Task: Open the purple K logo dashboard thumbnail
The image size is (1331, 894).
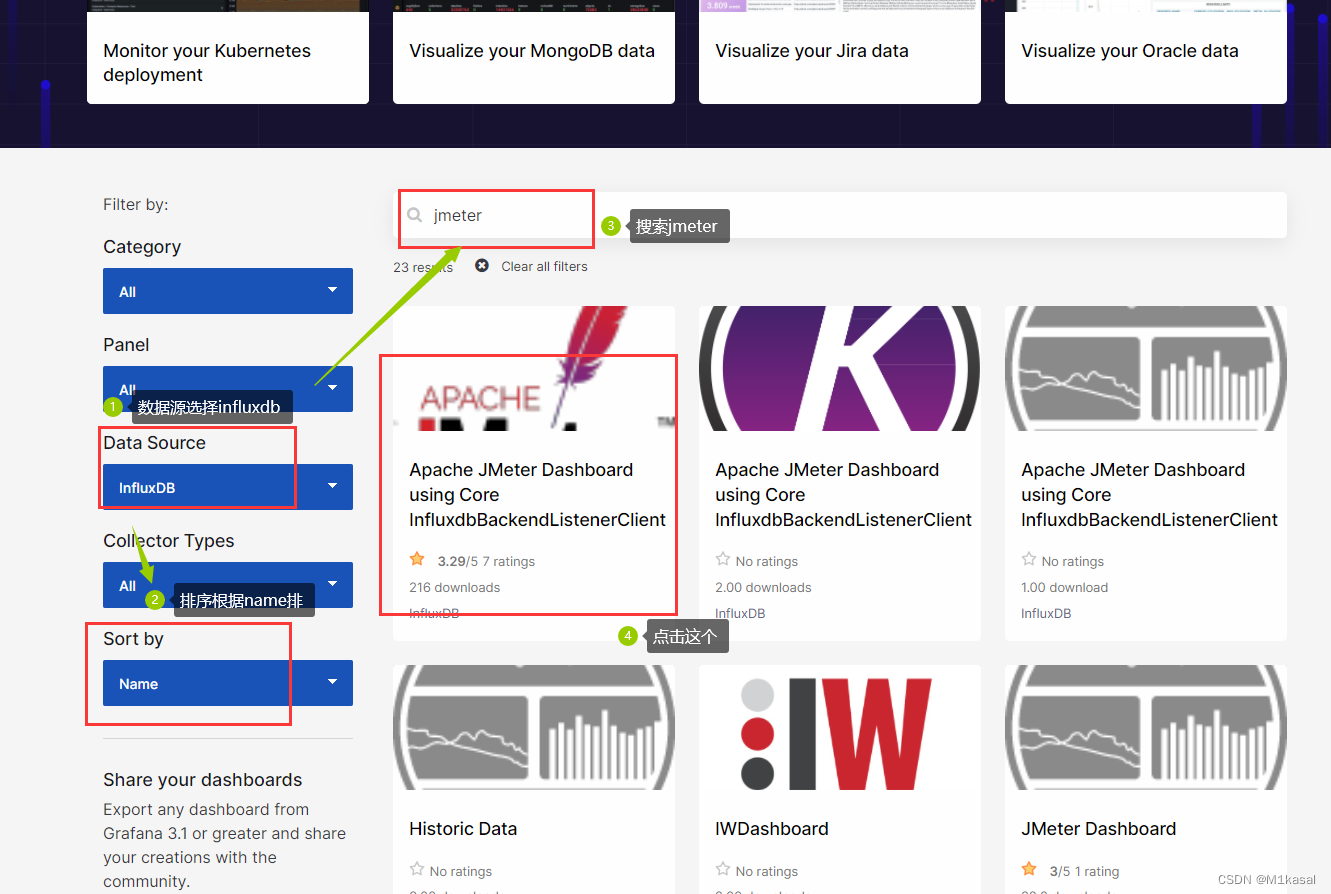Action: pos(840,368)
